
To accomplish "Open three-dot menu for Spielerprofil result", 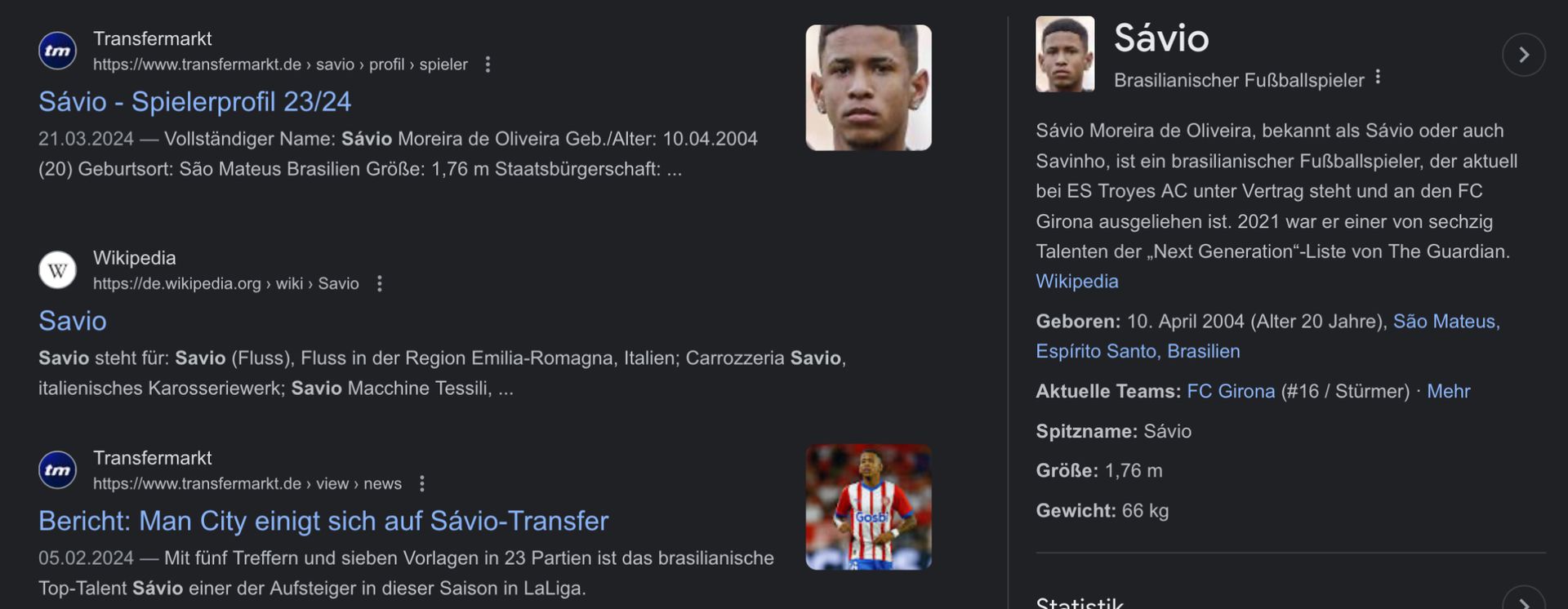I will [x=488, y=64].
